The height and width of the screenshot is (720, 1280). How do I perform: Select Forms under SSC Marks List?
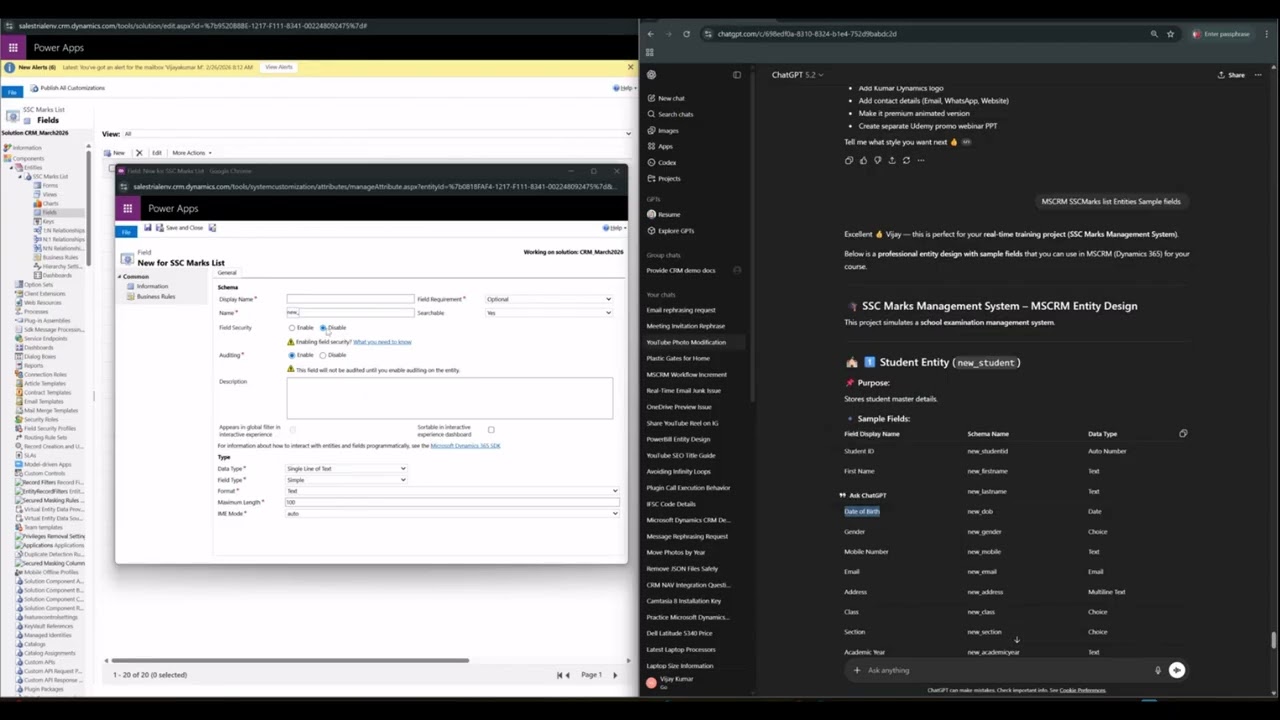(x=50, y=185)
